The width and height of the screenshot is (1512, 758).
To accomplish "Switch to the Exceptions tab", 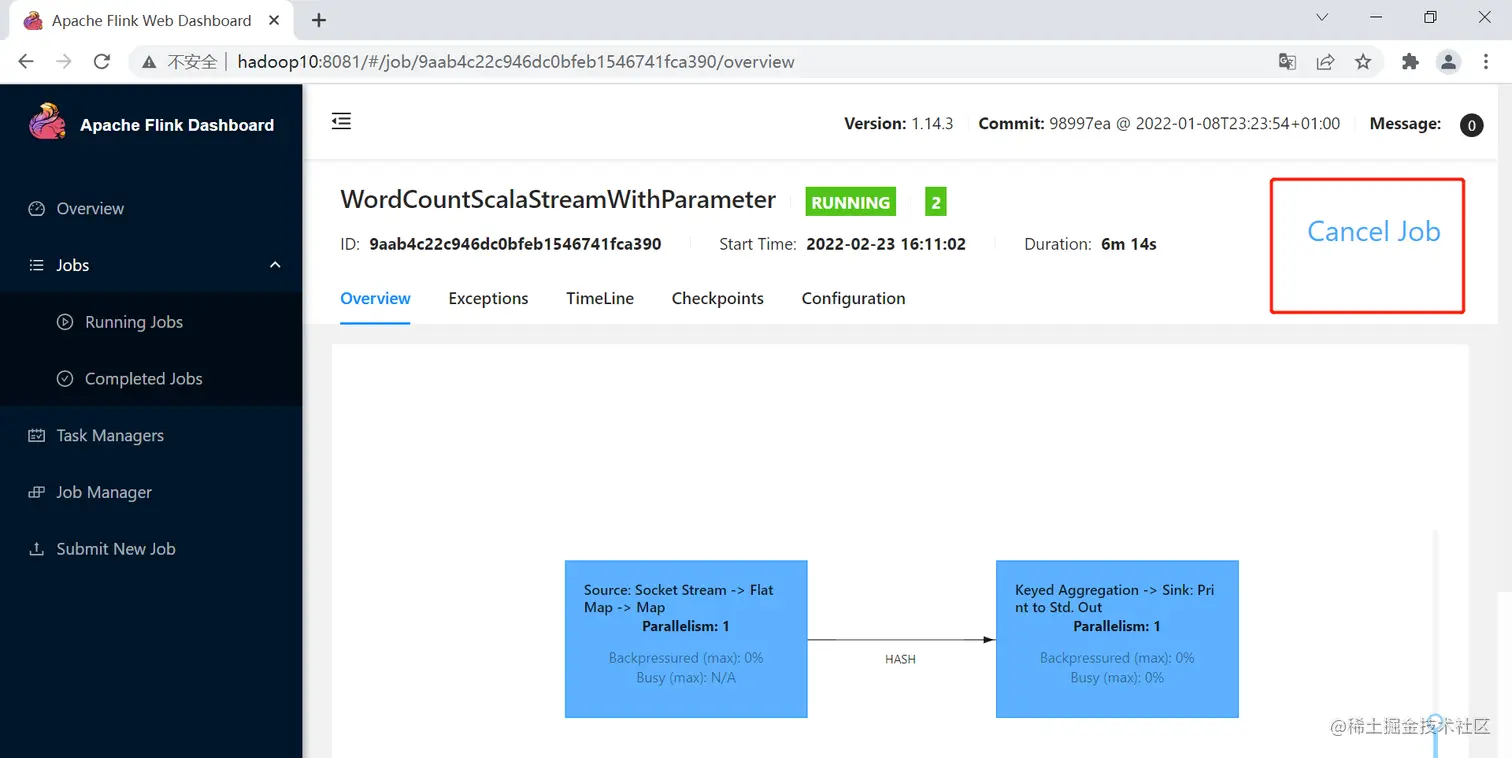I will point(488,298).
